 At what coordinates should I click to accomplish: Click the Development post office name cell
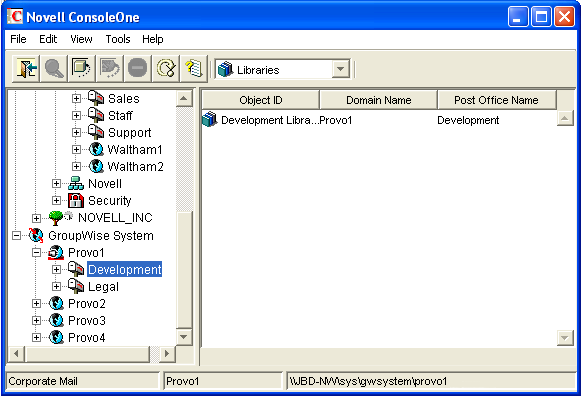468,120
